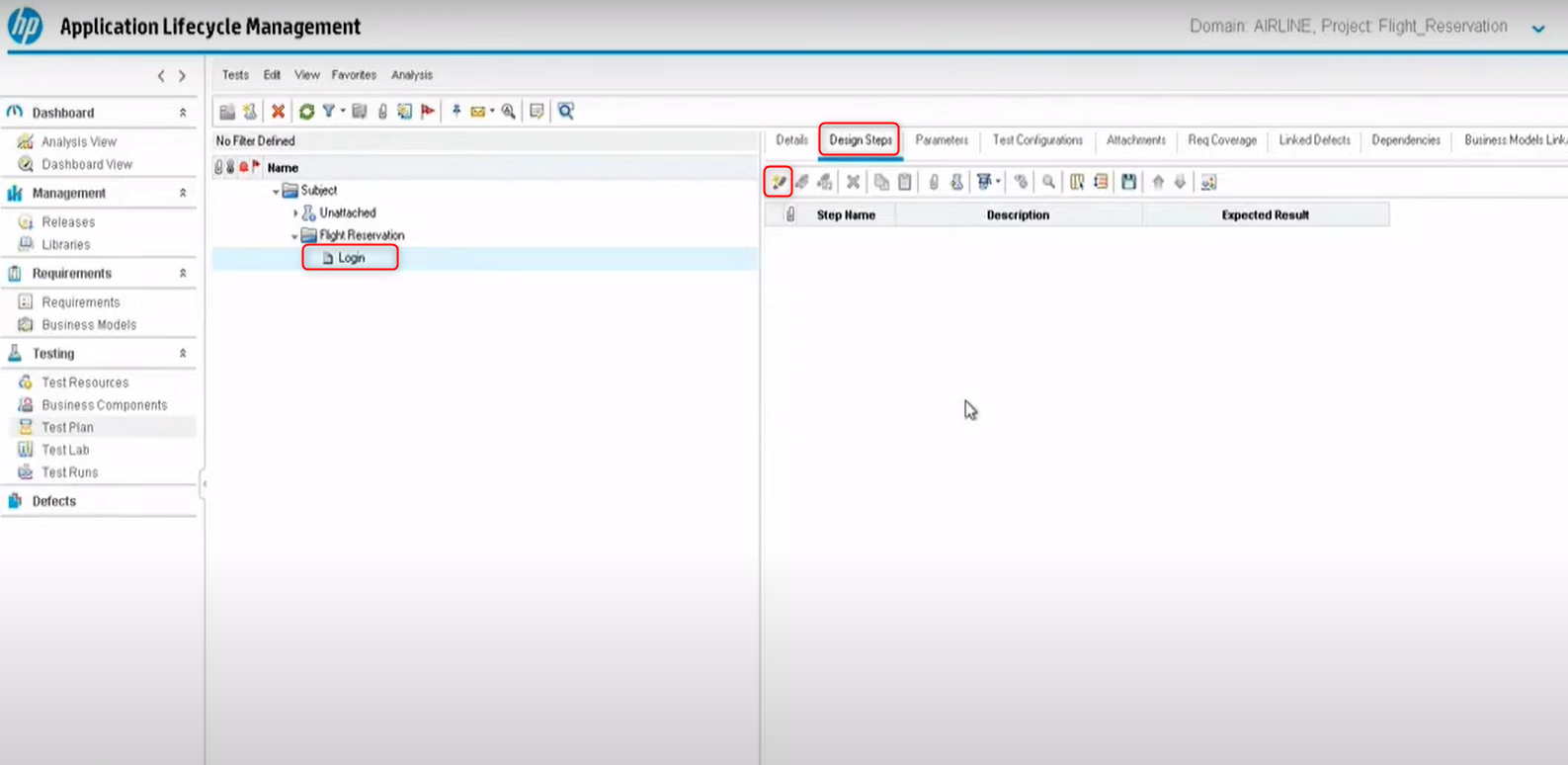This screenshot has width=1568, height=765.
Task: Click the envelope Send by Email icon
Action: coord(477,112)
